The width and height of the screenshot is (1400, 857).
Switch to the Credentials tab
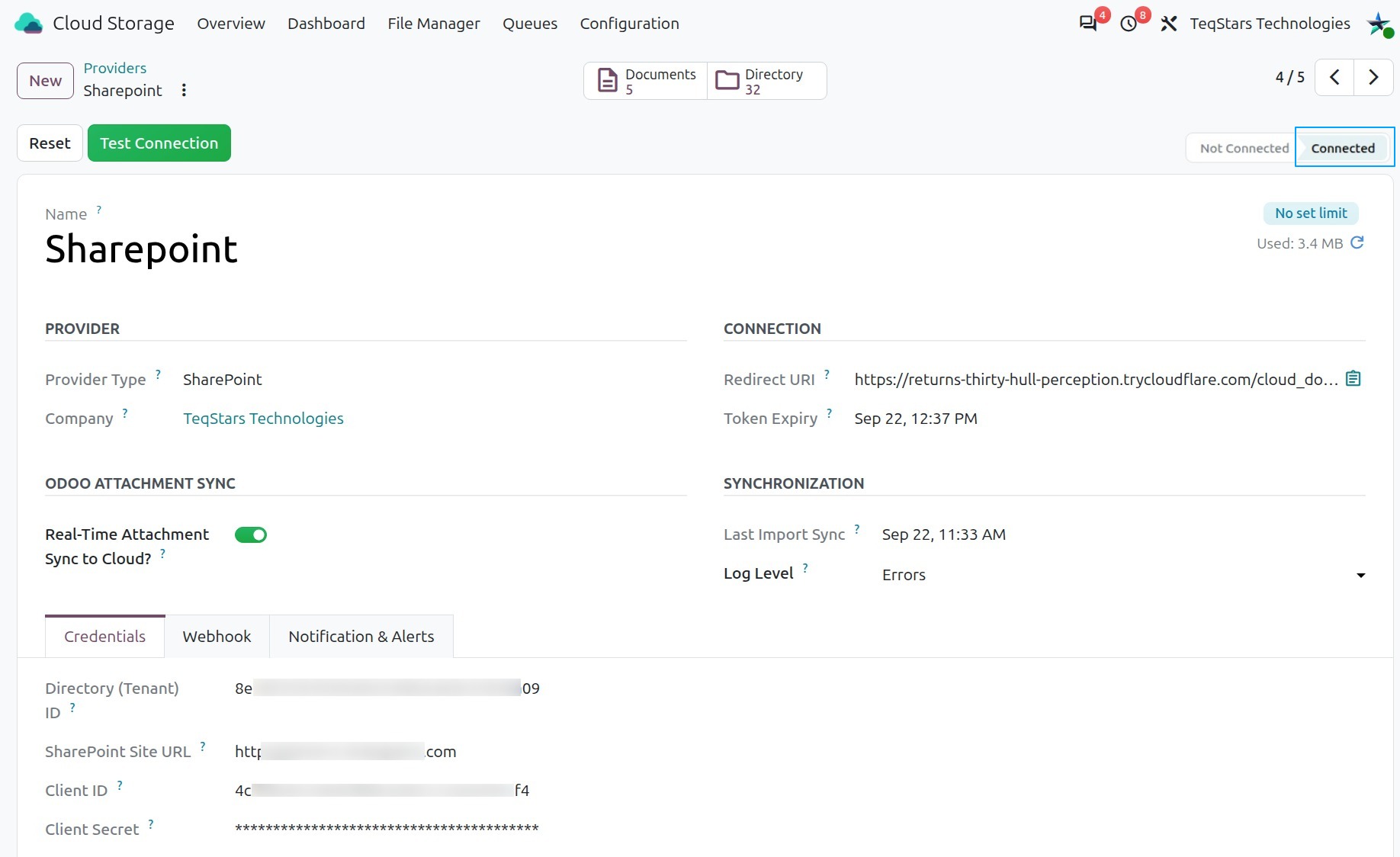104,637
